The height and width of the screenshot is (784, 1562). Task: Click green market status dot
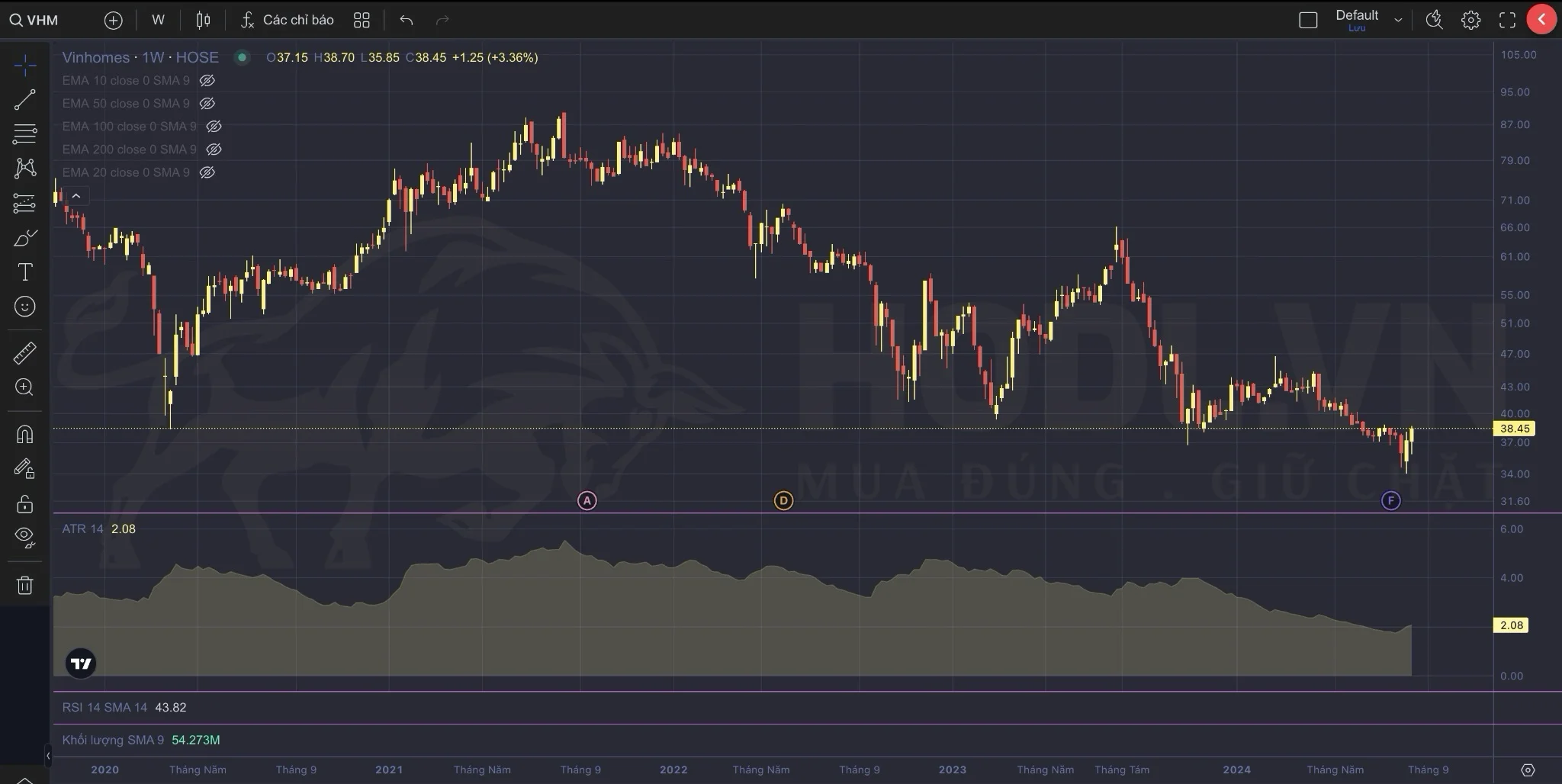242,56
